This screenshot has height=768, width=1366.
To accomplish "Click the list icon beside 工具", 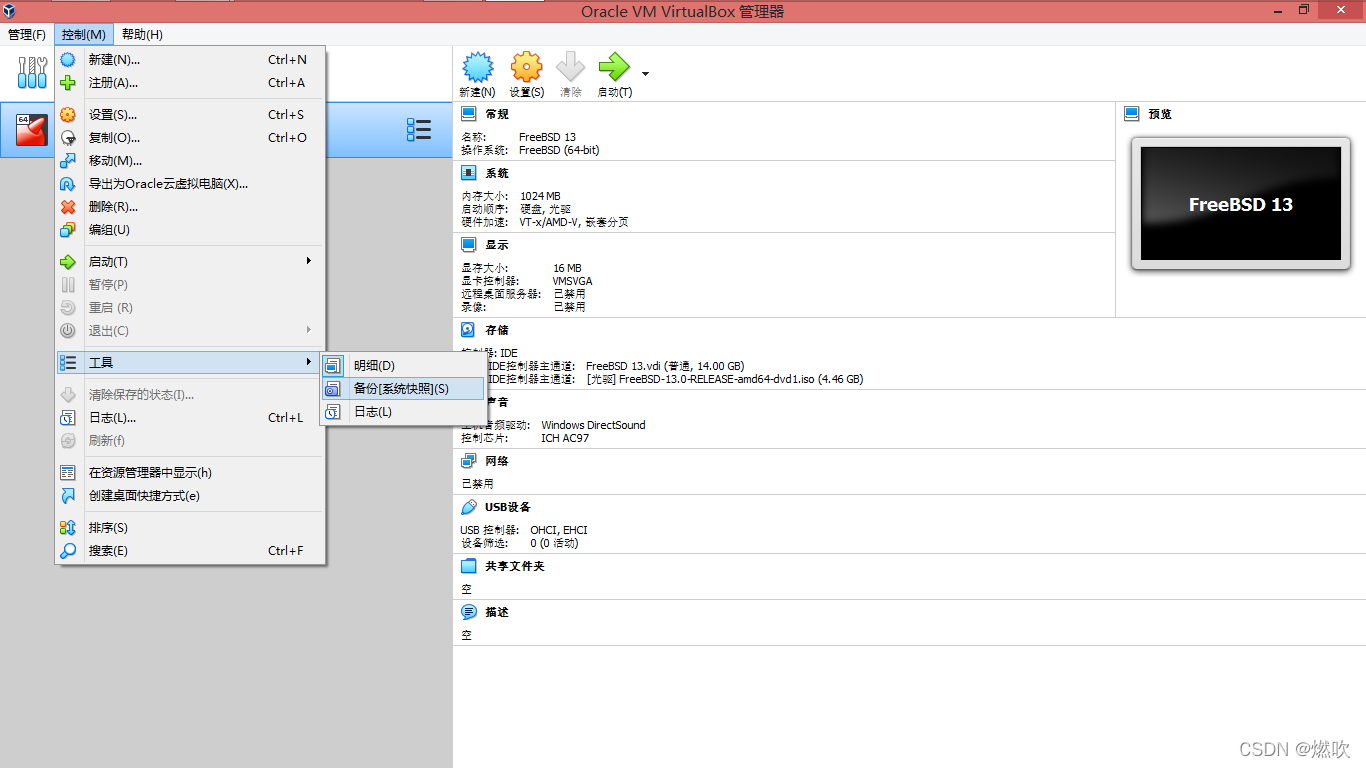I will pyautogui.click(x=68, y=362).
